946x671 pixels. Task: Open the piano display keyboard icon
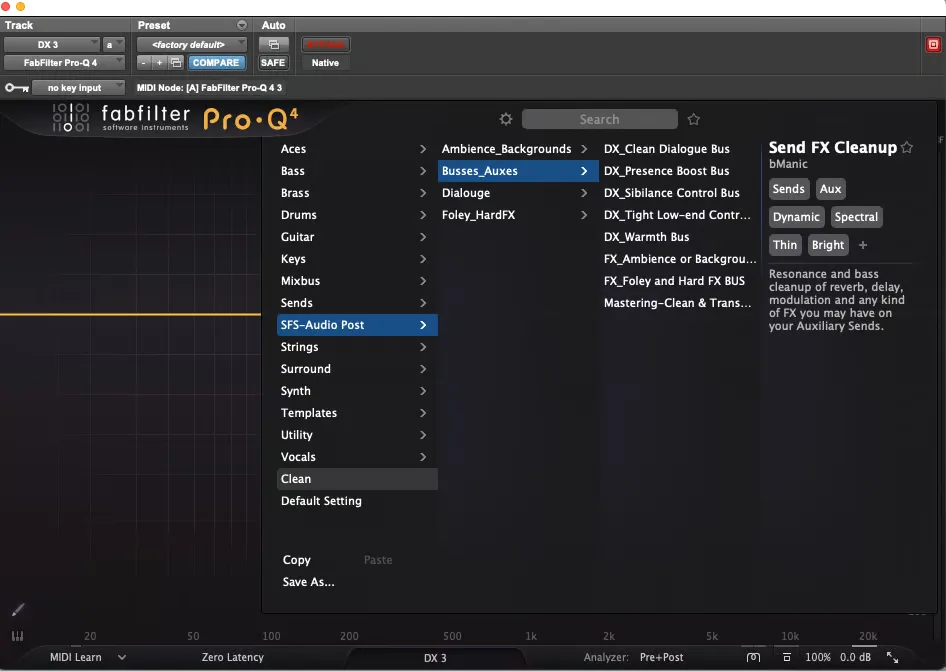click(17, 635)
